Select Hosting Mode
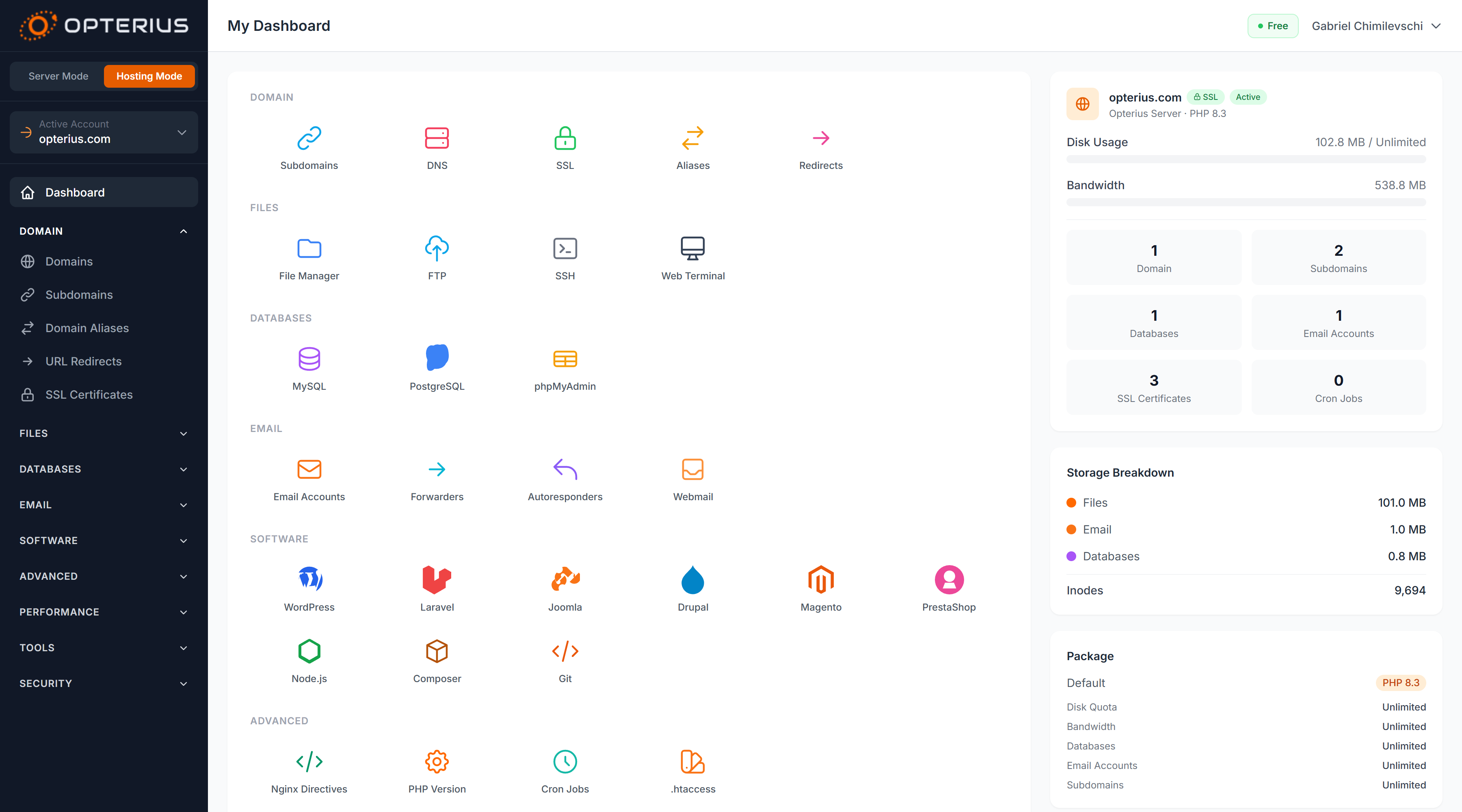 tap(149, 76)
